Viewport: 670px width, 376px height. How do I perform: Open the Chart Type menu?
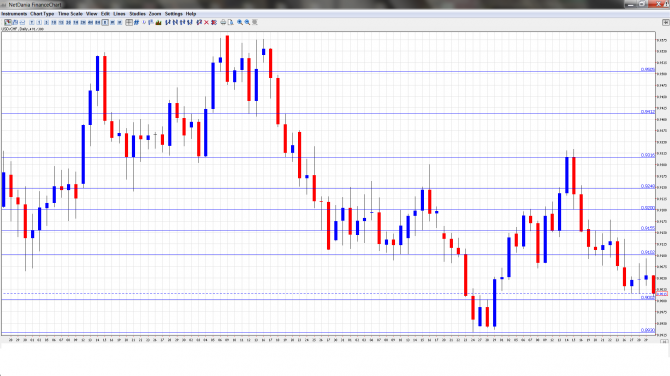tap(42, 14)
